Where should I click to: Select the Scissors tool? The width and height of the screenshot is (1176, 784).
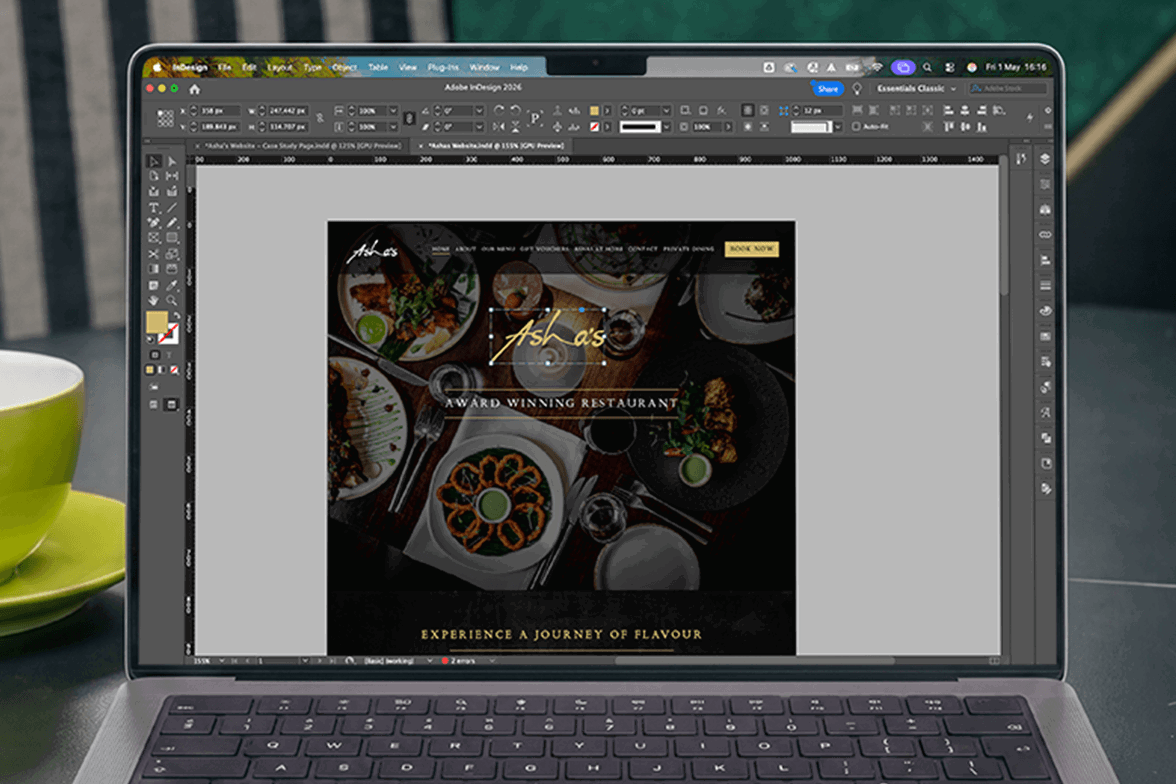tap(154, 254)
